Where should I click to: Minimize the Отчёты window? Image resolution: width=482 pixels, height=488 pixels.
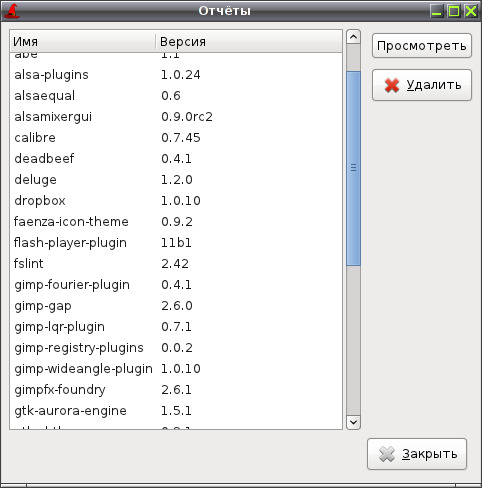point(436,11)
